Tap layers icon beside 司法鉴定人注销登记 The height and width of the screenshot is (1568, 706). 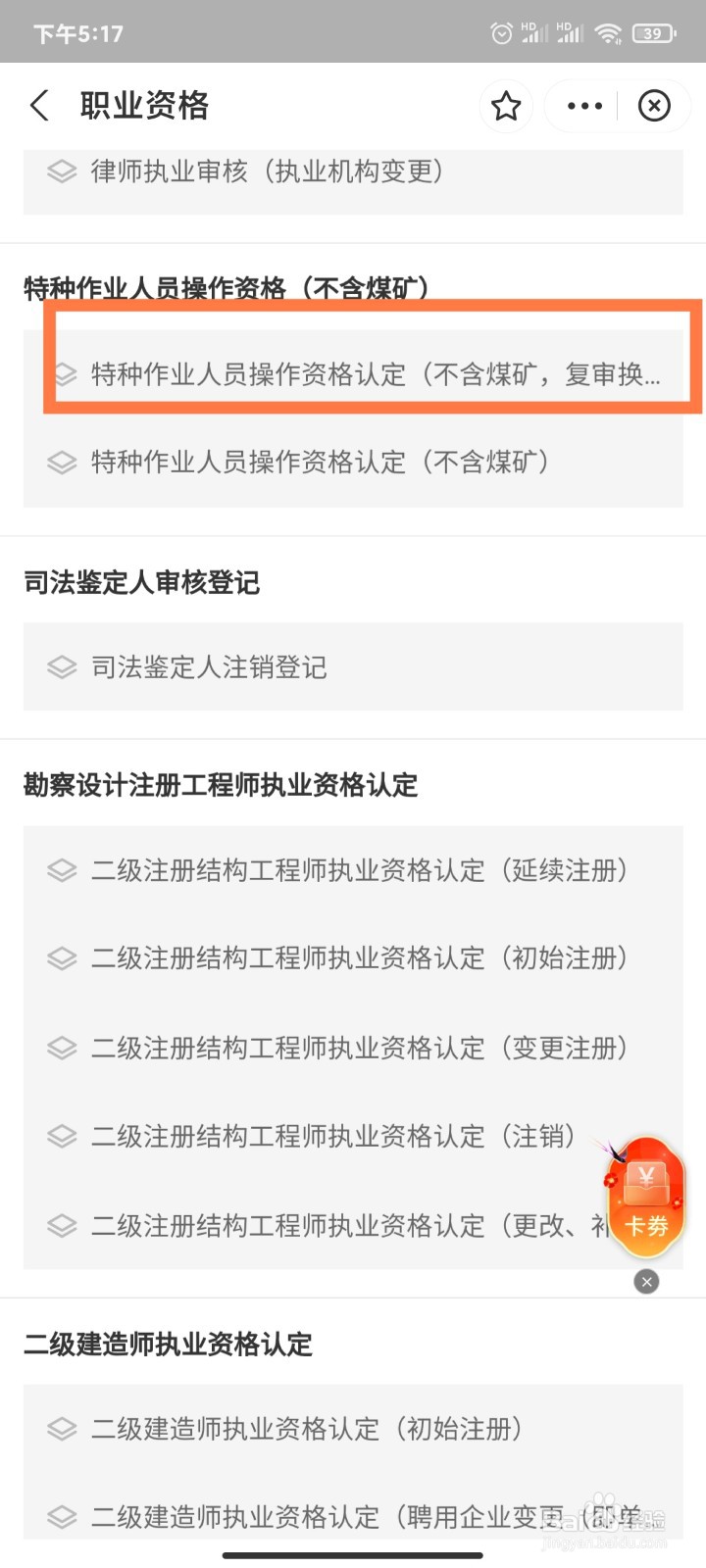pyautogui.click(x=62, y=667)
